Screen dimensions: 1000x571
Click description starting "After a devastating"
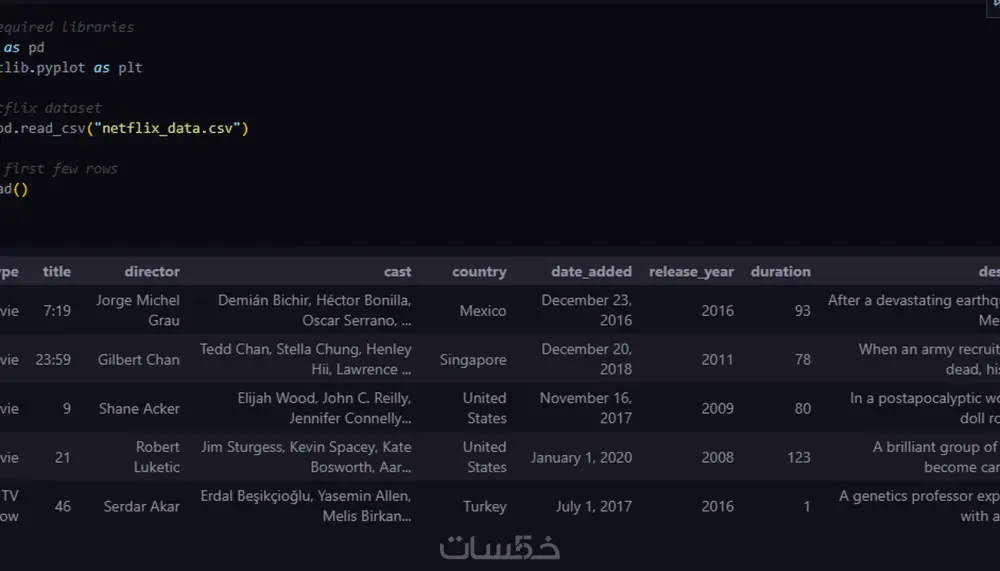913,310
